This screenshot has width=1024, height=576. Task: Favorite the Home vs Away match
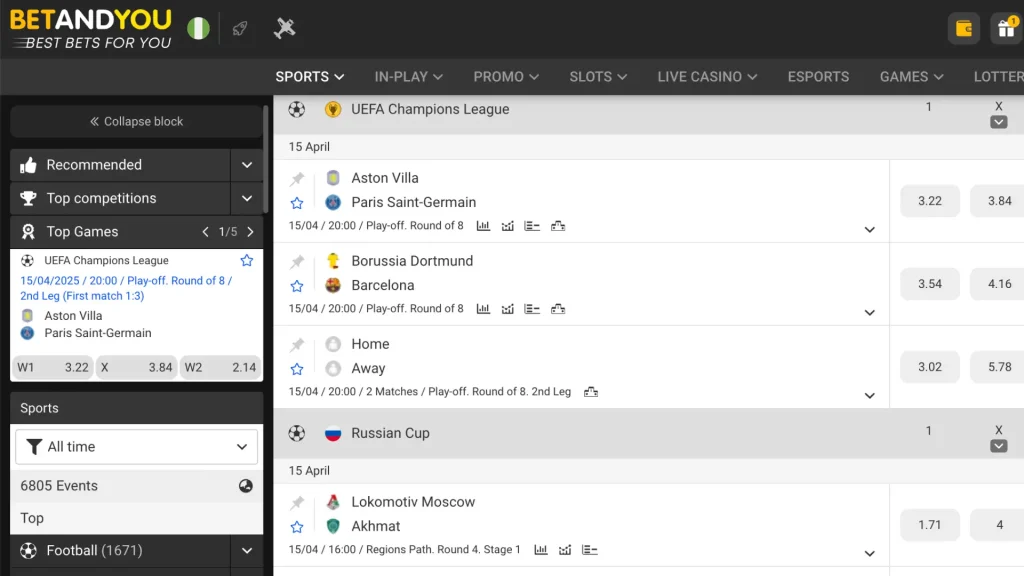pos(297,369)
